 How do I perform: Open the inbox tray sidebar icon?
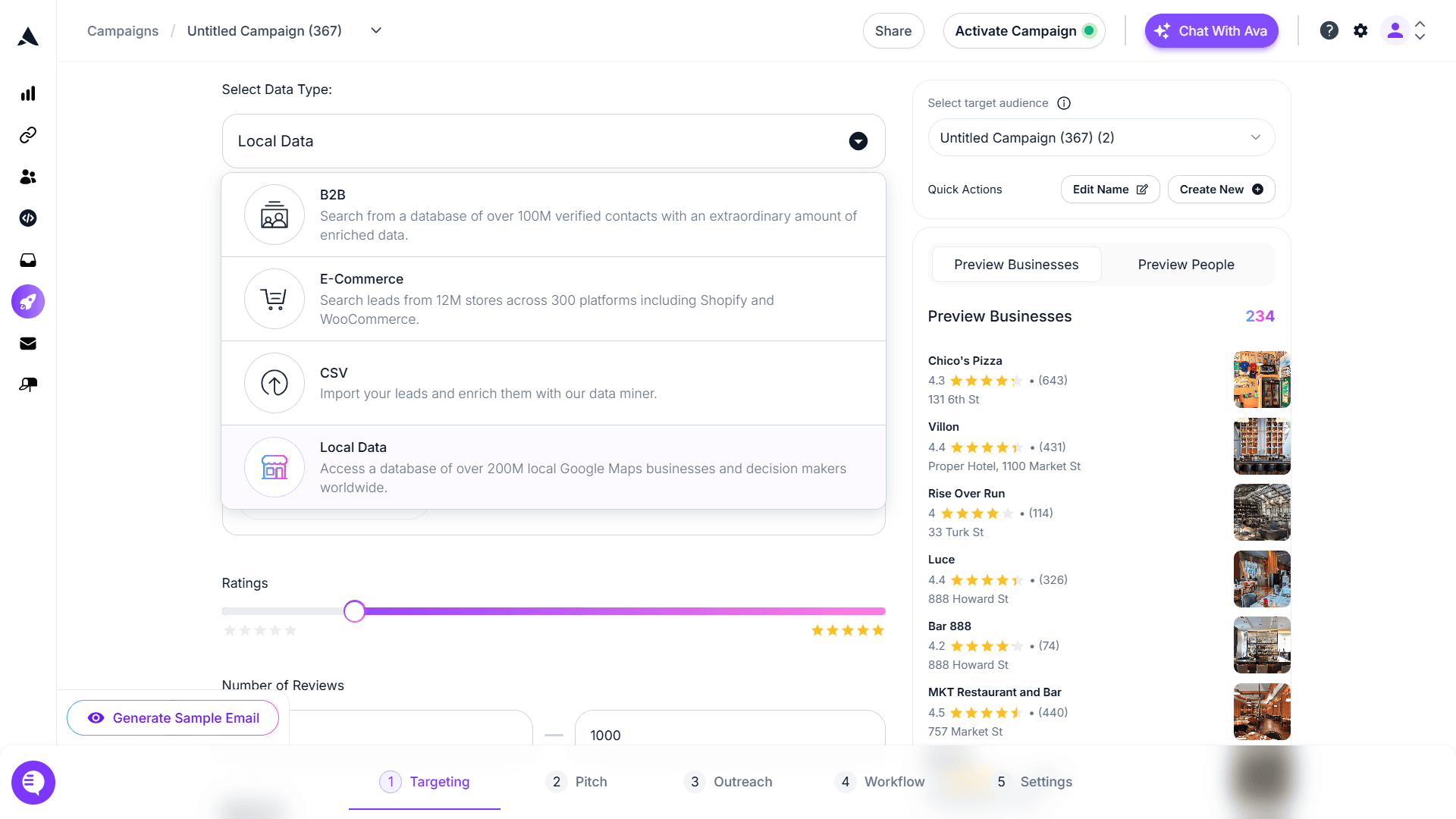pyautogui.click(x=28, y=260)
